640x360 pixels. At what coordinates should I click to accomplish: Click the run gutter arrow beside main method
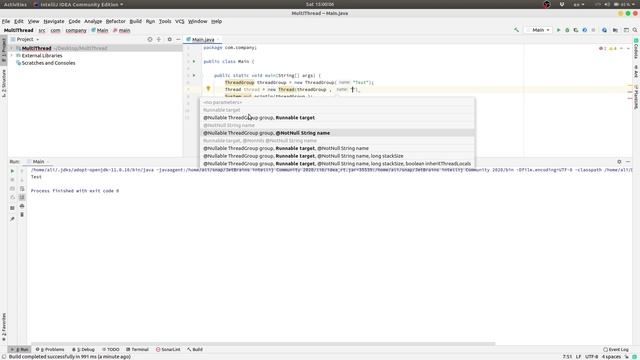point(194,76)
